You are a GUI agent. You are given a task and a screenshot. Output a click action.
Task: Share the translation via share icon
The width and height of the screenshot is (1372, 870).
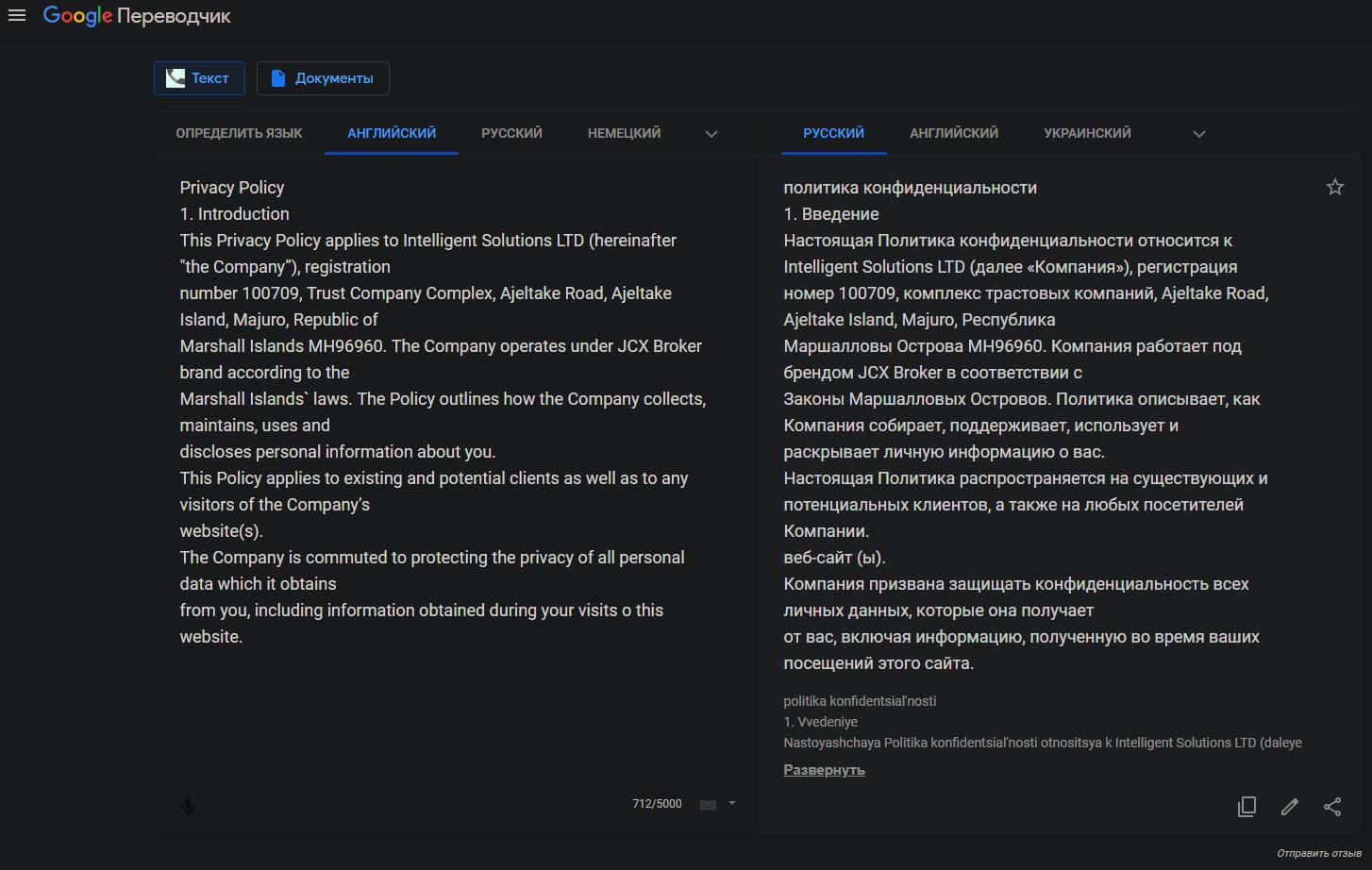(x=1331, y=807)
